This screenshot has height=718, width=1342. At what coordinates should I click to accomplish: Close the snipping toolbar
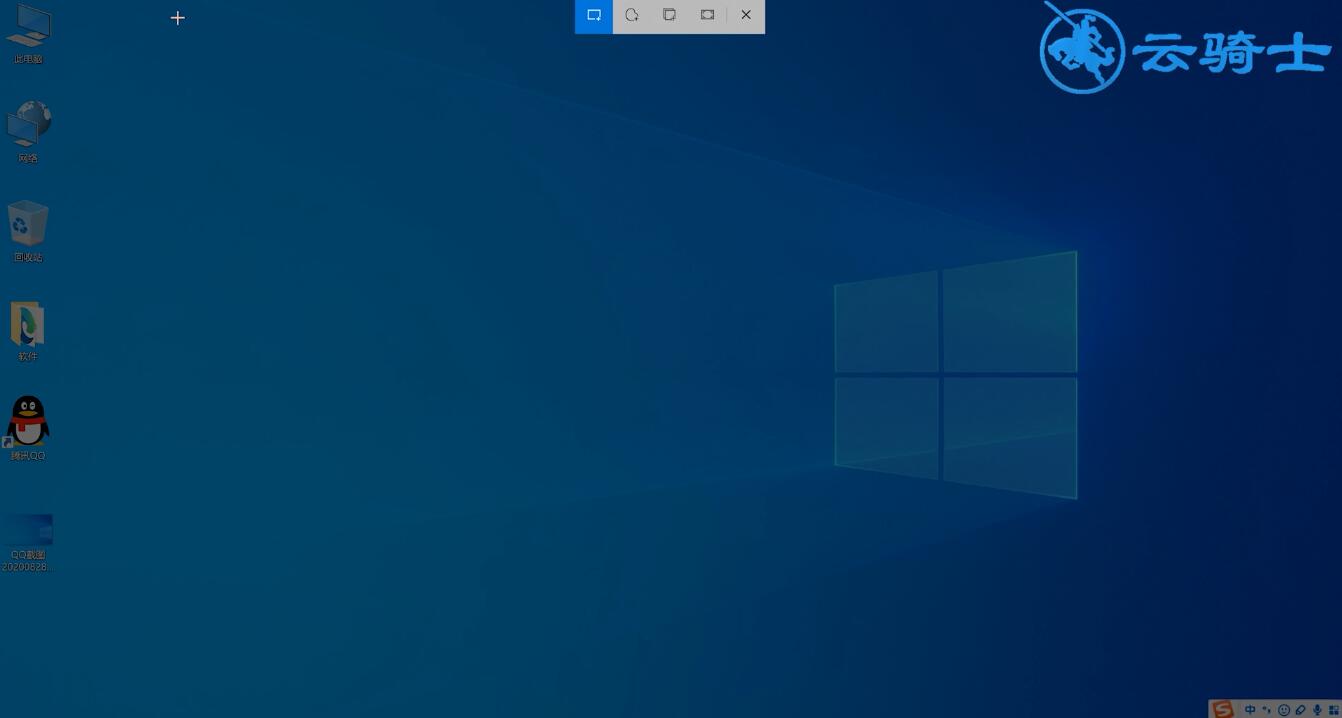pyautogui.click(x=746, y=16)
